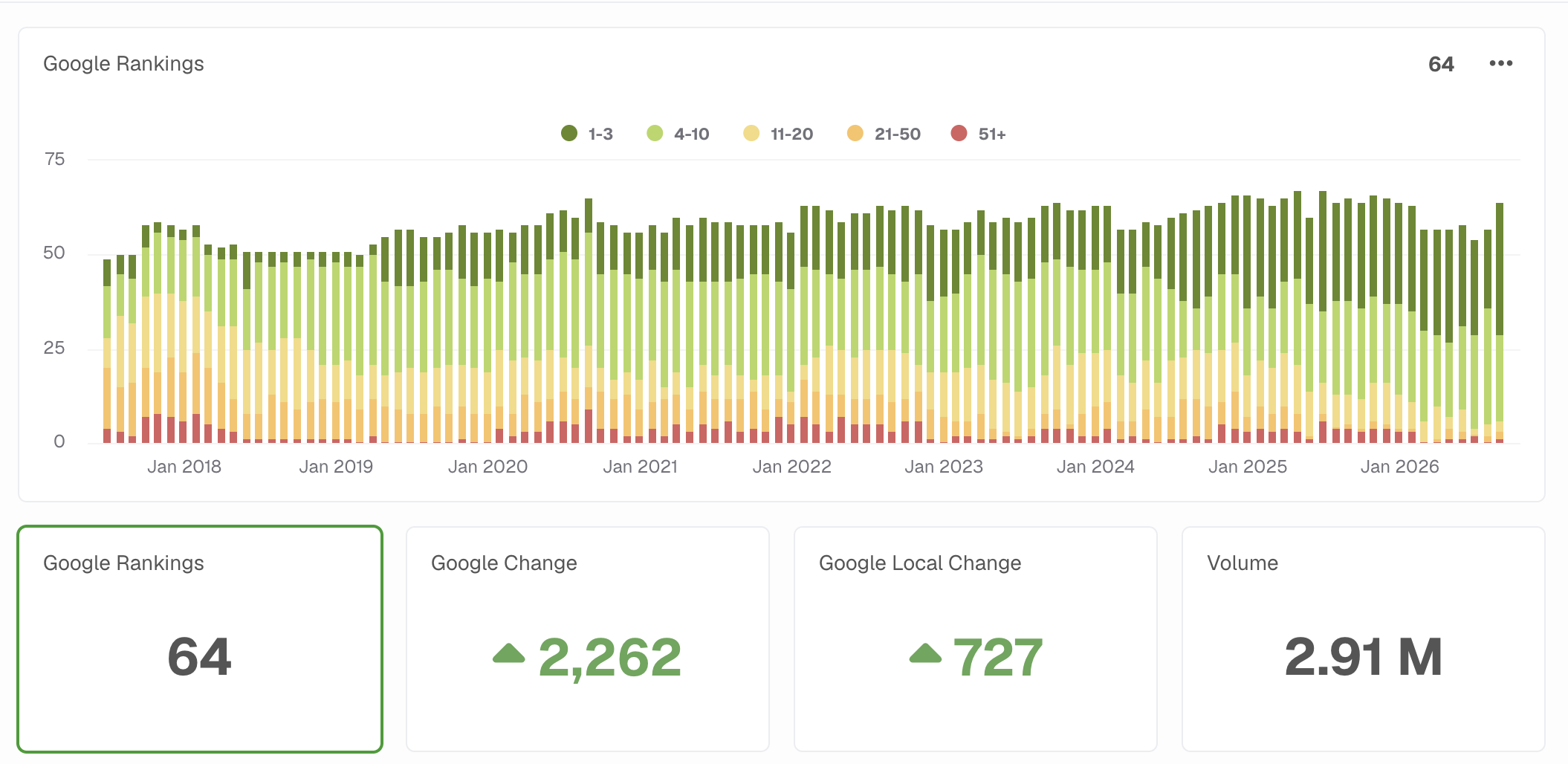Open the three-dot chart options menu
This screenshot has width=1568, height=764.
click(1500, 64)
